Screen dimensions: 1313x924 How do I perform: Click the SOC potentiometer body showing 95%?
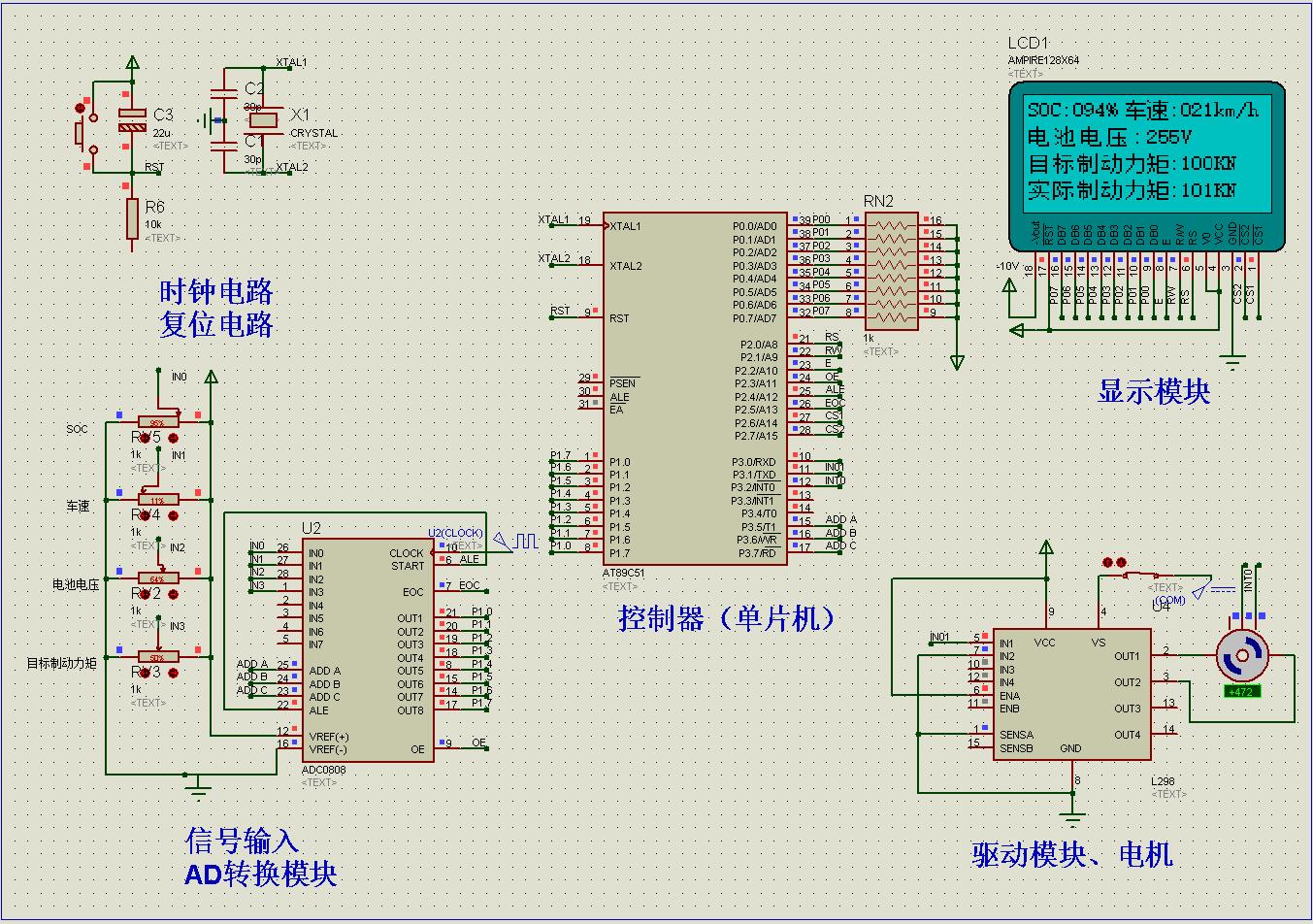(x=157, y=422)
